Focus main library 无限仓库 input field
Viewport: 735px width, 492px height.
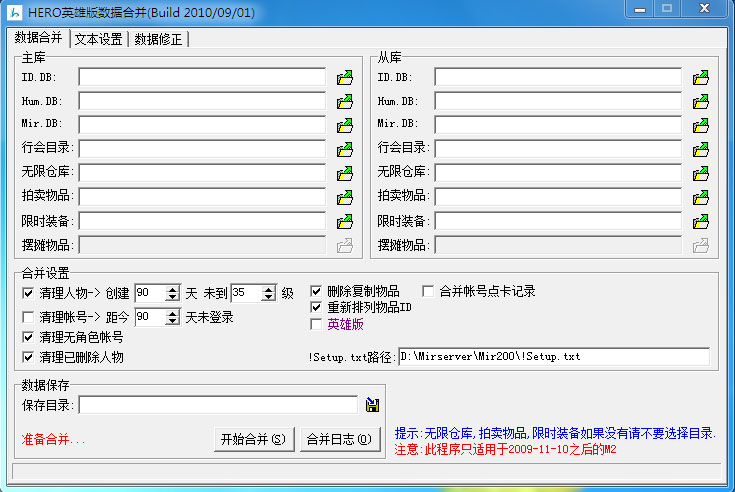click(202, 173)
